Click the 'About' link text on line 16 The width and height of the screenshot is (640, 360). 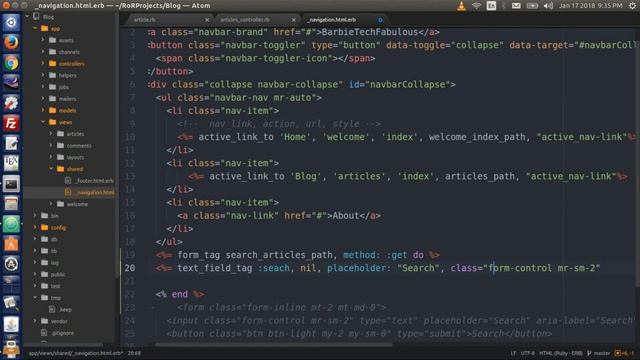[x=346, y=216]
